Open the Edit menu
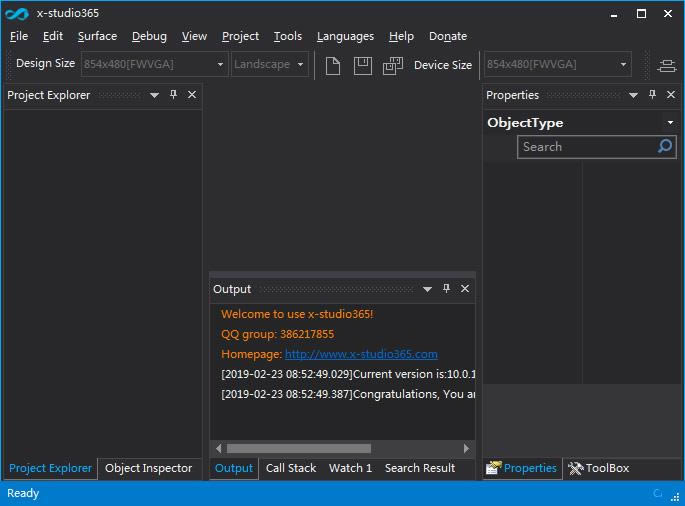This screenshot has width=685, height=506. pyautogui.click(x=53, y=36)
